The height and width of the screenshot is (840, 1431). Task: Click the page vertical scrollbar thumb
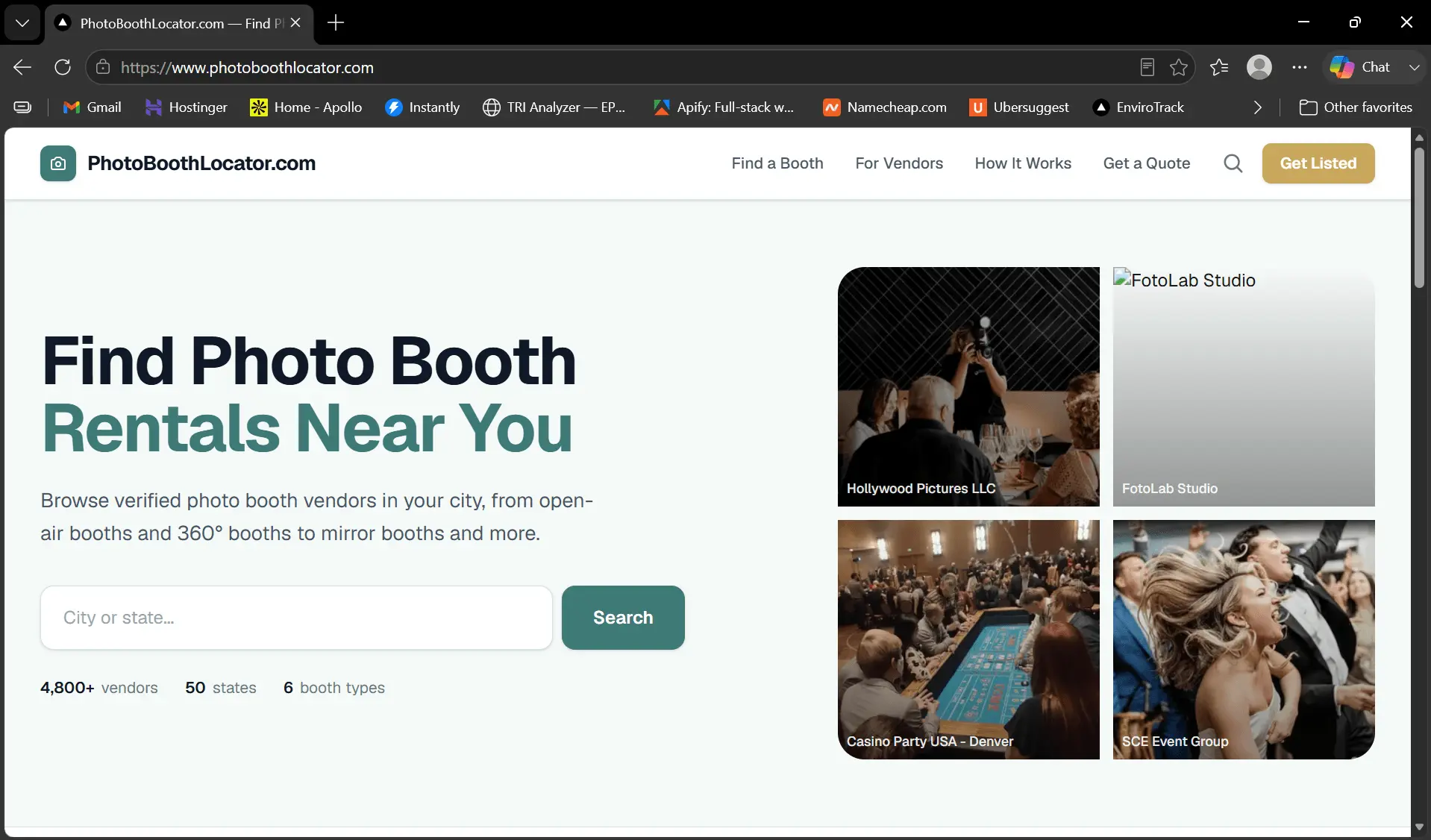tap(1419, 217)
